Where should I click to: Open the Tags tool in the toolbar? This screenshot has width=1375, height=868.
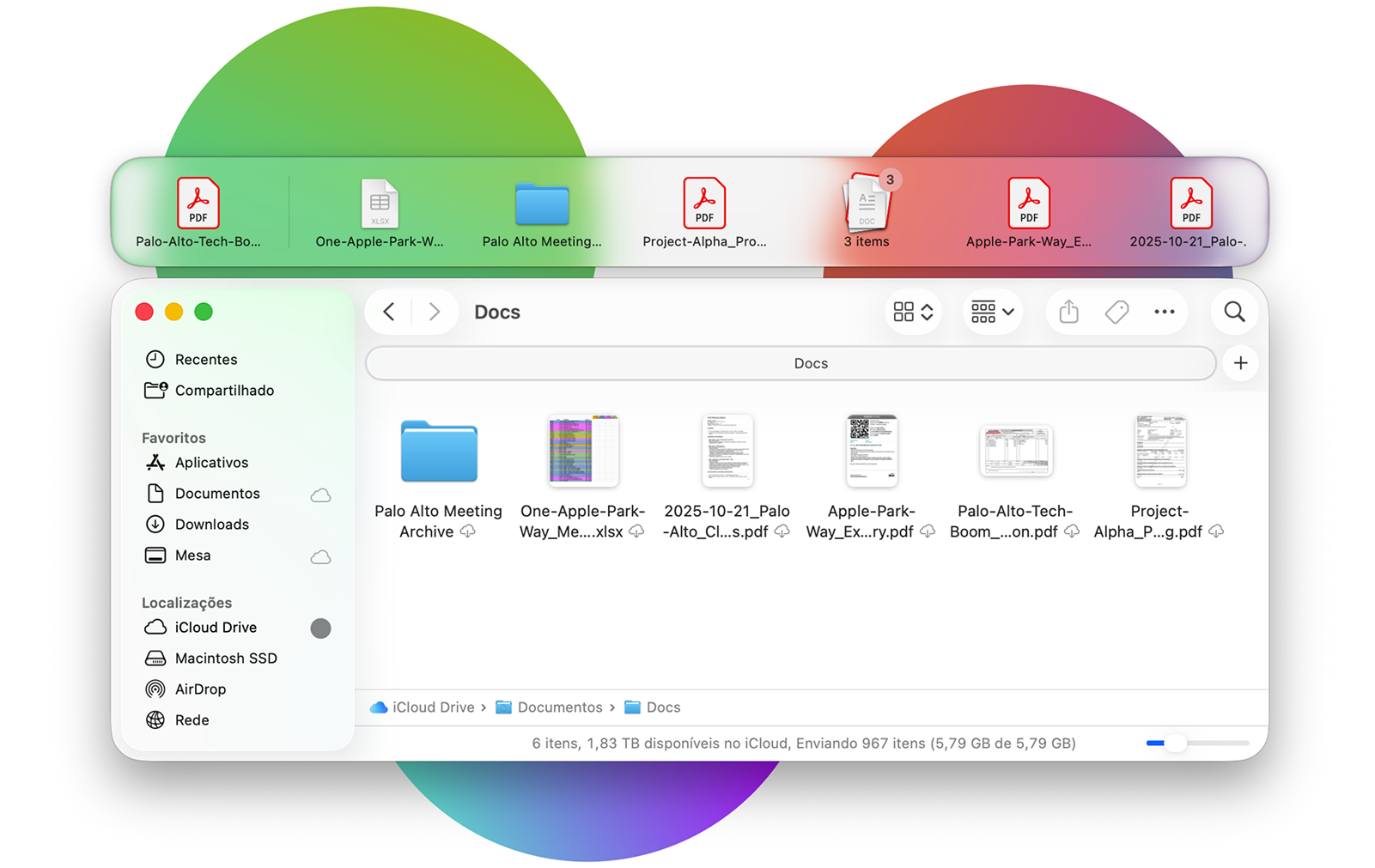click(x=1116, y=312)
